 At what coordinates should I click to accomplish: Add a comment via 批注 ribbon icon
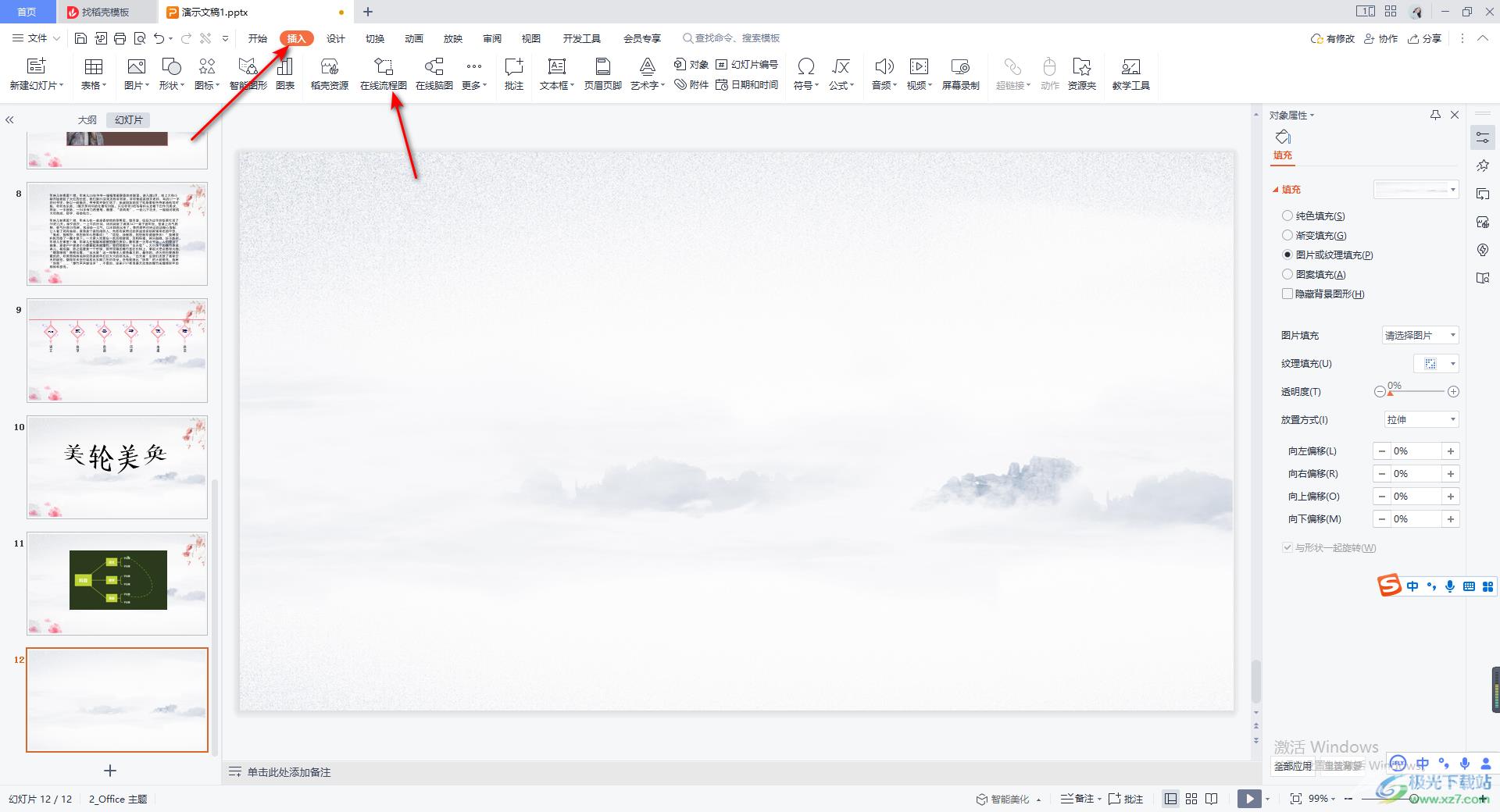[514, 74]
